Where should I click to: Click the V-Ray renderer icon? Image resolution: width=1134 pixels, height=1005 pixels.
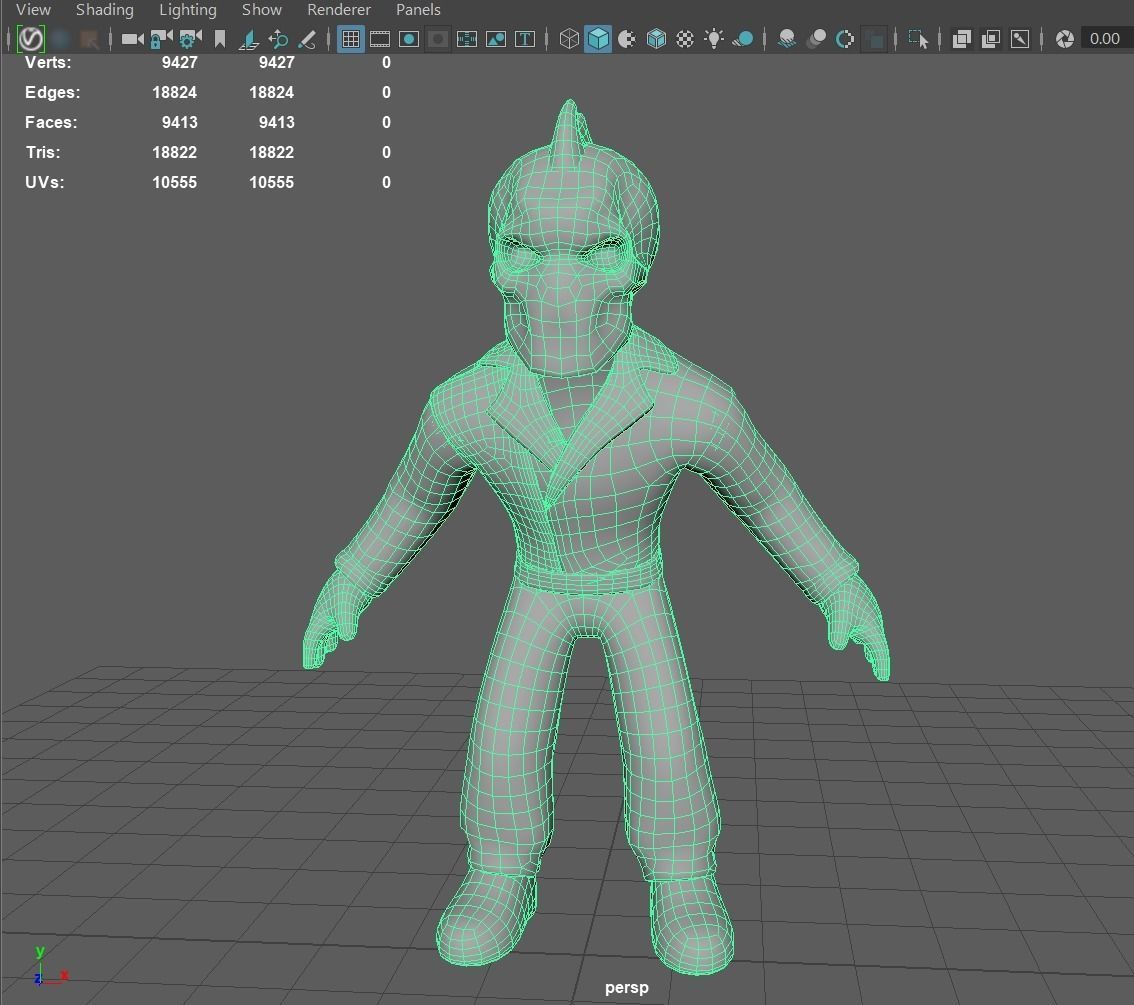click(31, 38)
